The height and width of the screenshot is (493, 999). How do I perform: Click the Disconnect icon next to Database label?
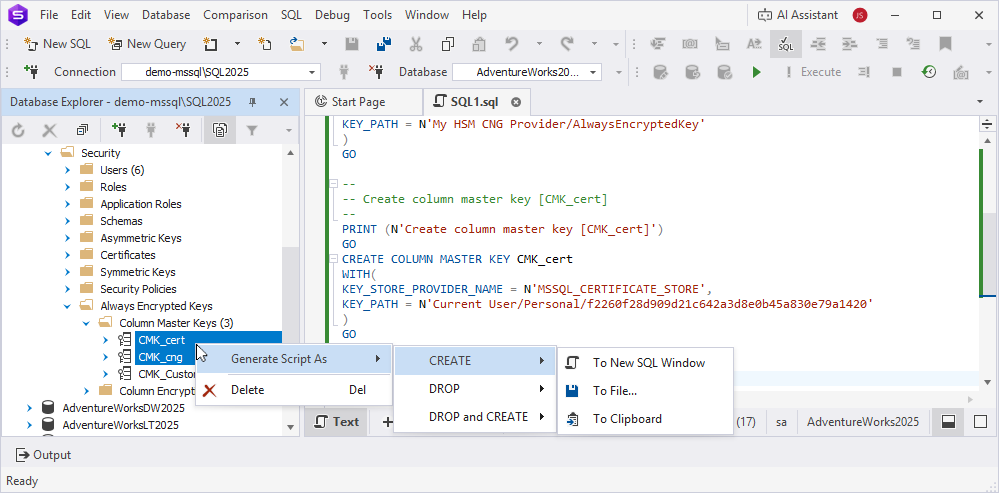pos(377,72)
